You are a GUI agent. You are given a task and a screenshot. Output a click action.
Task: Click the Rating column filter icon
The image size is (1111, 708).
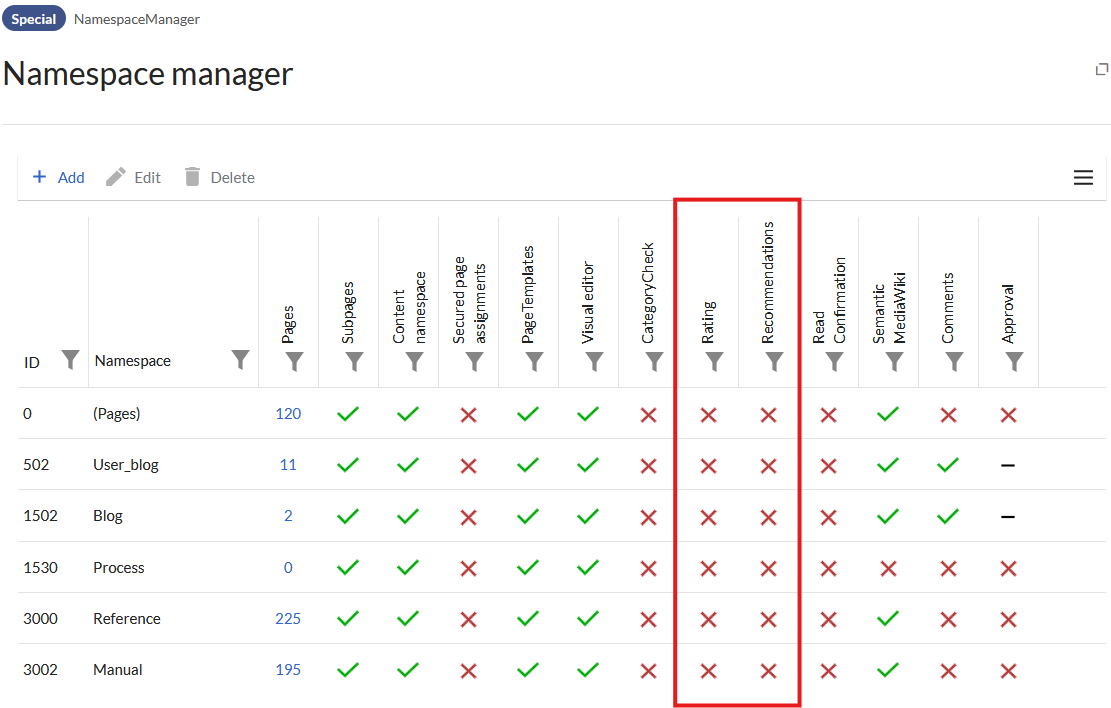click(x=714, y=361)
